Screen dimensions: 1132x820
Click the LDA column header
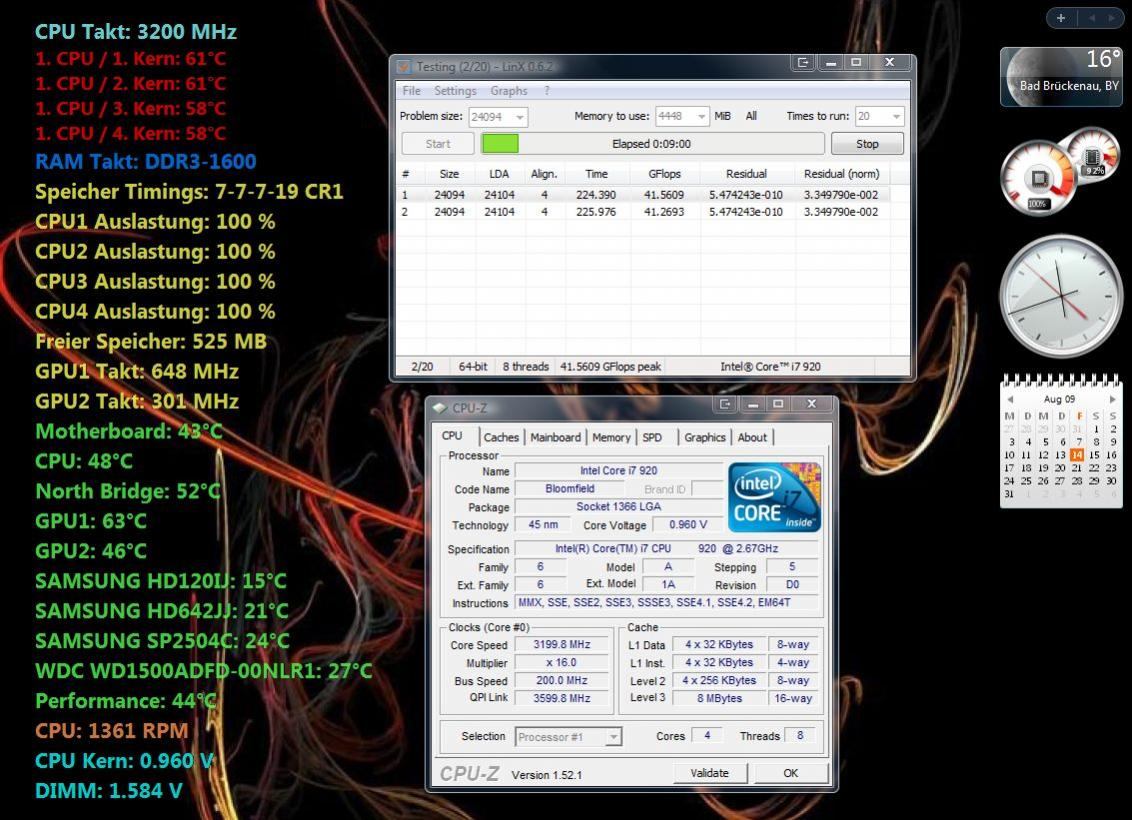[499, 174]
